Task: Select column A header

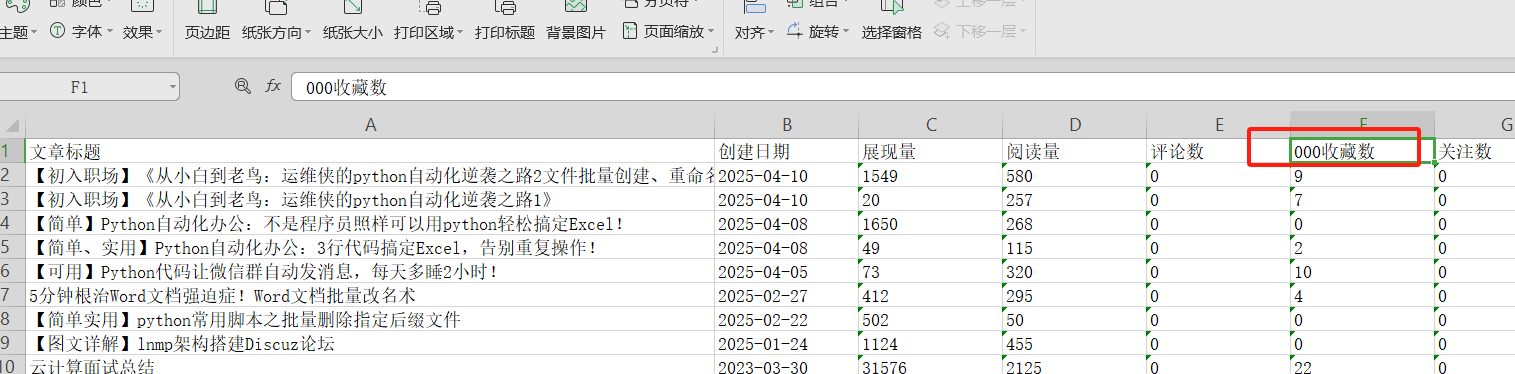Action: 370,125
